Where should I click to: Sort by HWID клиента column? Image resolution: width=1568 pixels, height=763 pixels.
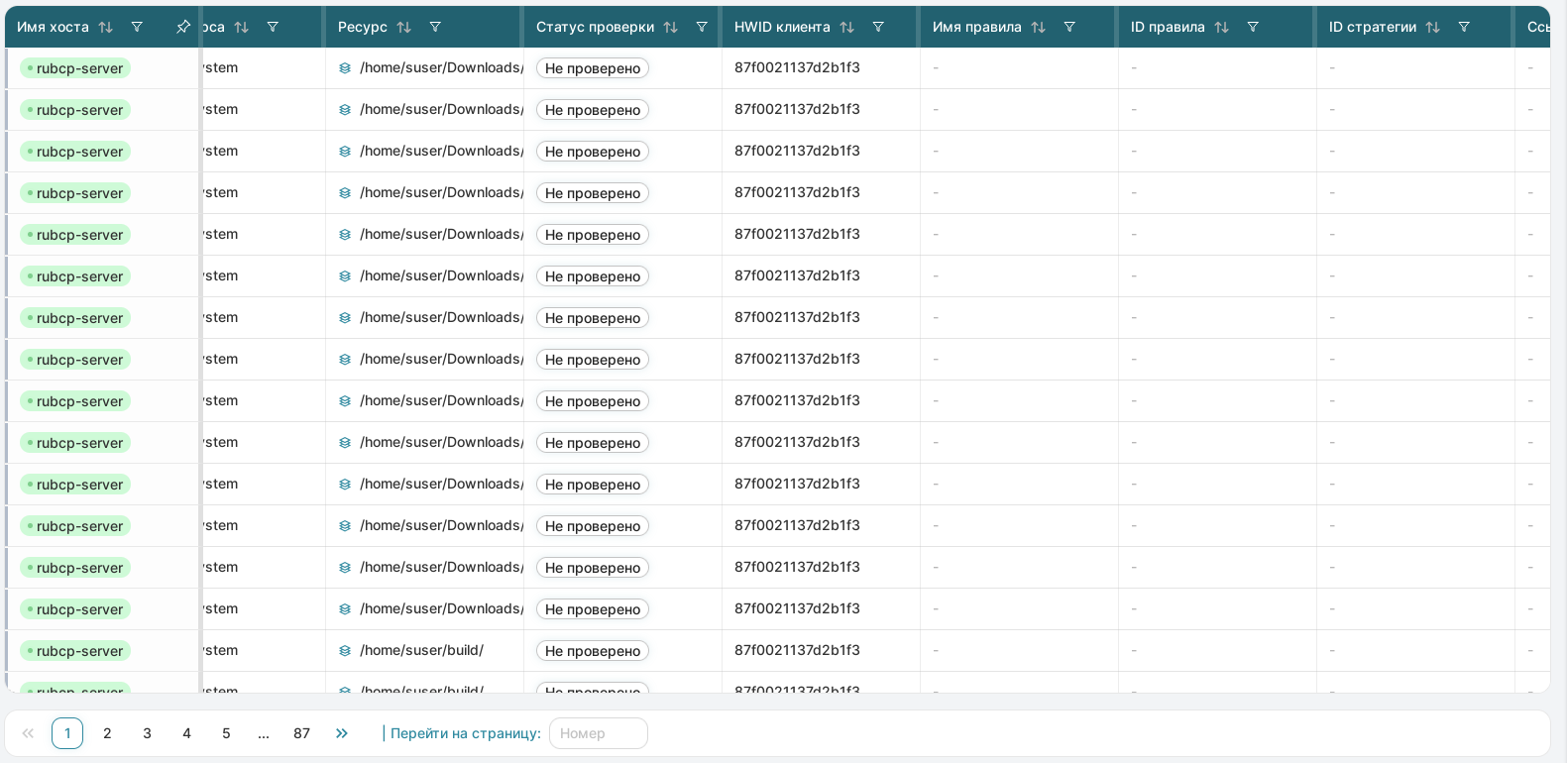pyautogui.click(x=846, y=28)
